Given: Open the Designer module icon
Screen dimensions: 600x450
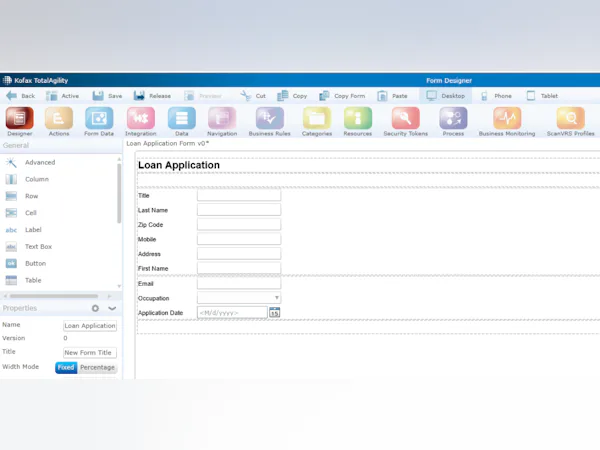Looking at the screenshot, I should (x=20, y=118).
